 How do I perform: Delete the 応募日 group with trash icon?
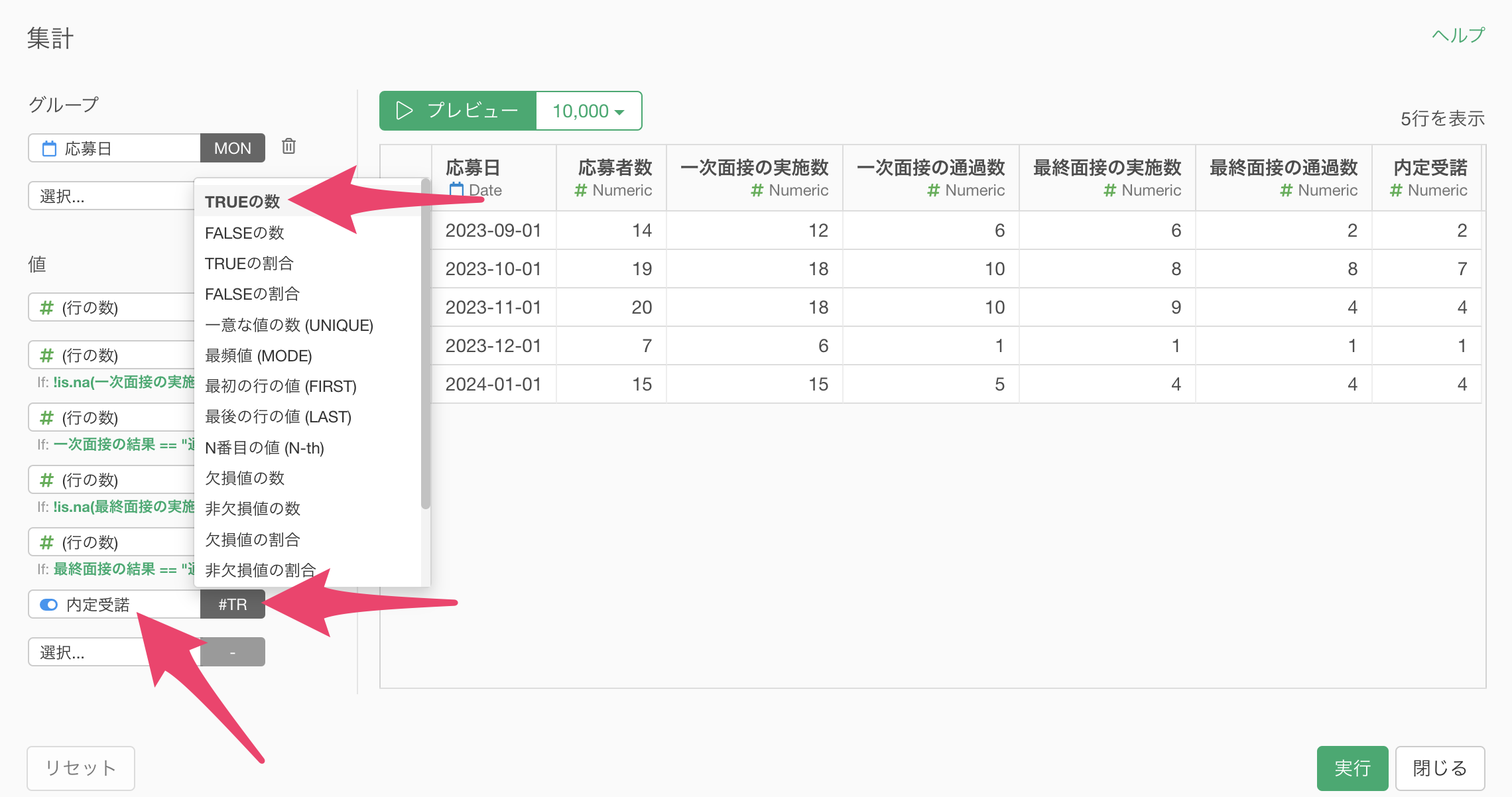click(x=288, y=147)
